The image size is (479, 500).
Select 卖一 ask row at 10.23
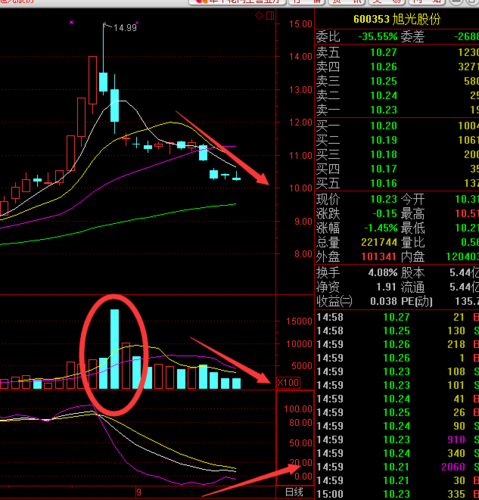397,110
